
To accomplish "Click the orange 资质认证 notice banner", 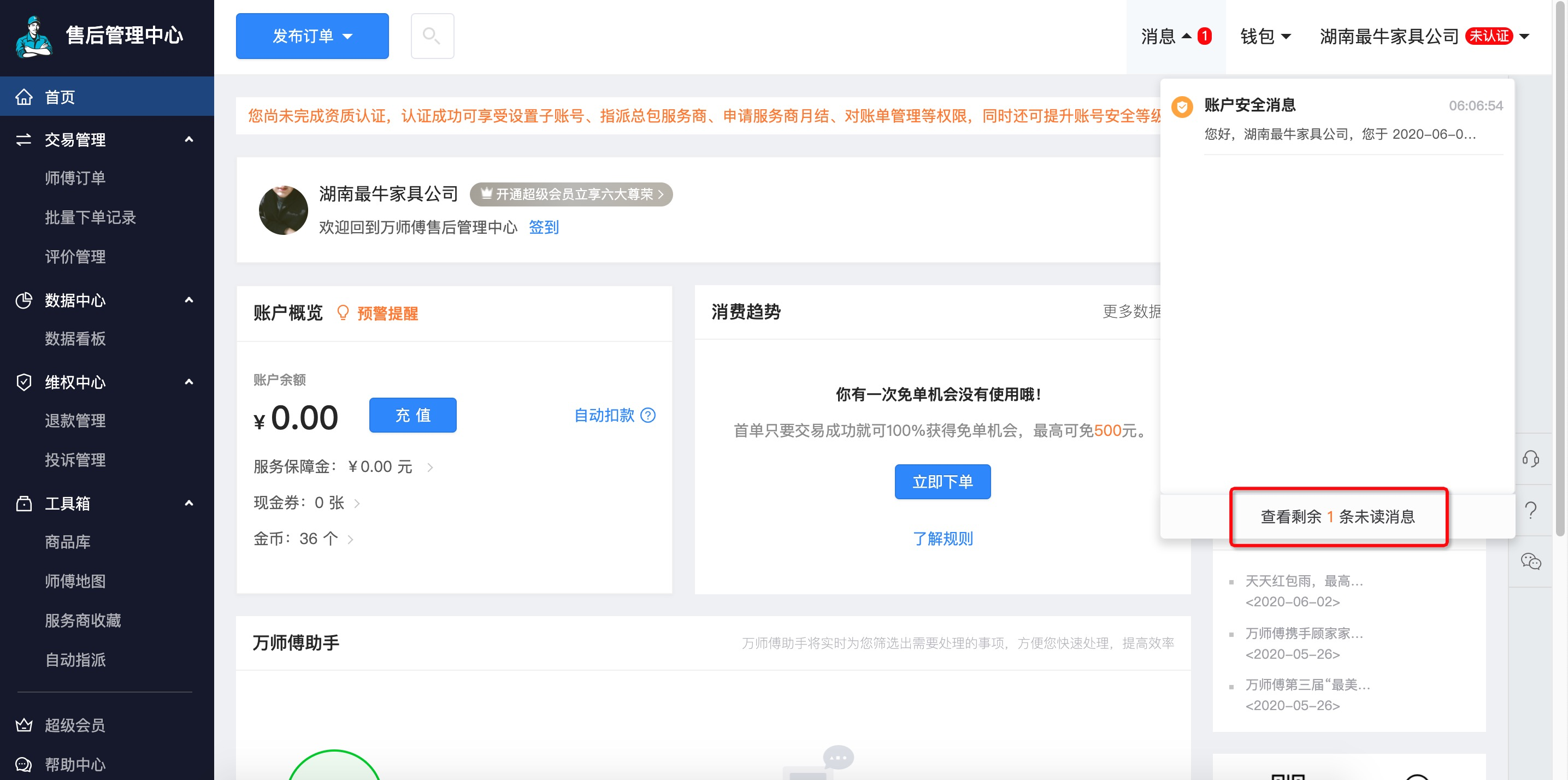I will point(699,116).
